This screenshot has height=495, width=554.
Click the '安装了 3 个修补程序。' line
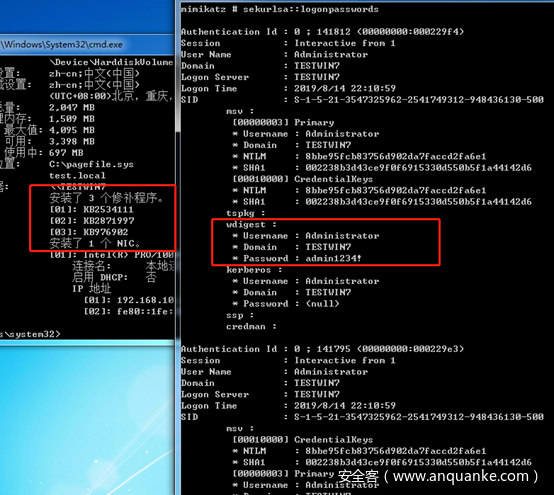[107, 198]
